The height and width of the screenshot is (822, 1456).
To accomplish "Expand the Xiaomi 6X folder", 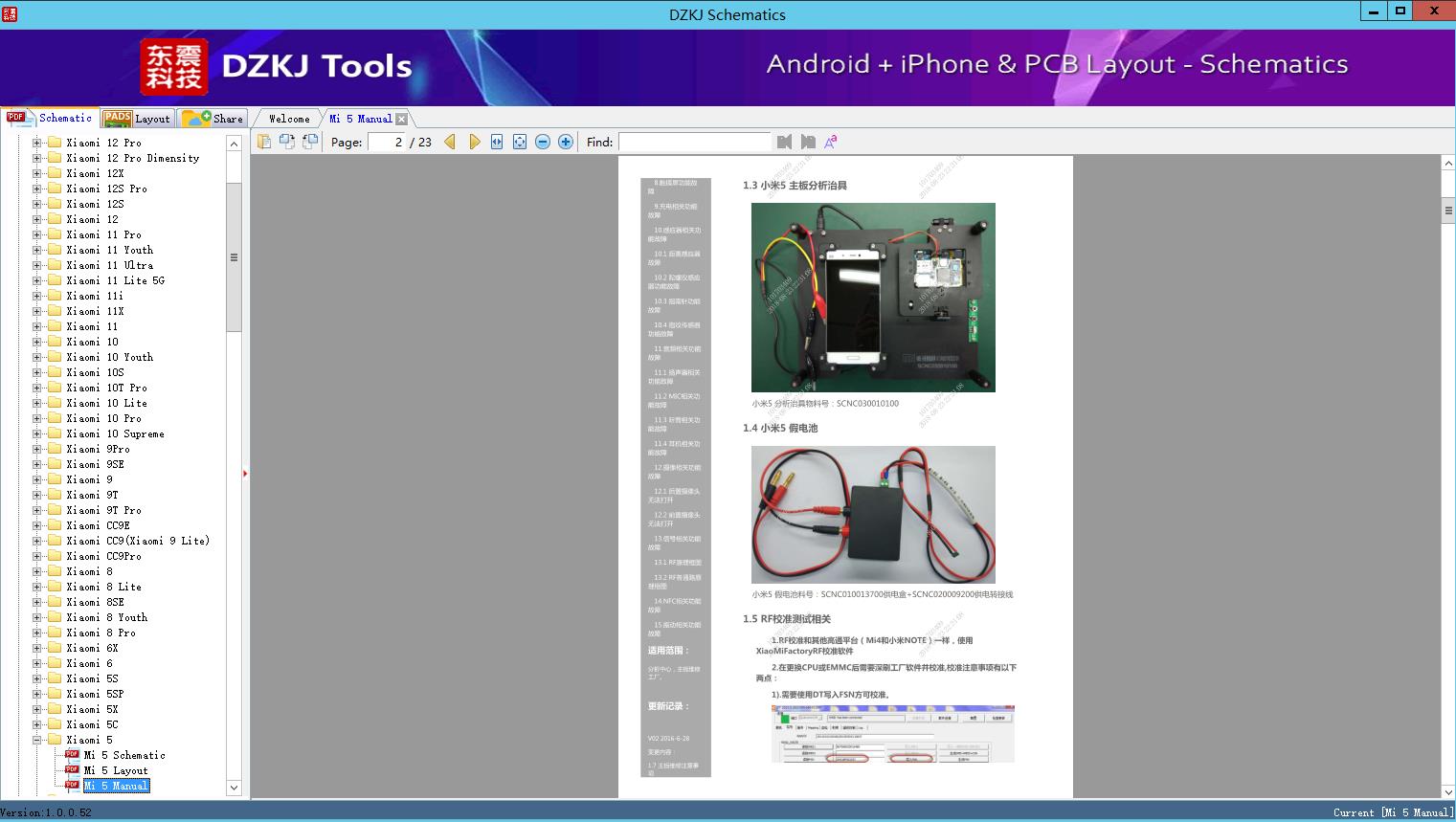I will pos(37,648).
